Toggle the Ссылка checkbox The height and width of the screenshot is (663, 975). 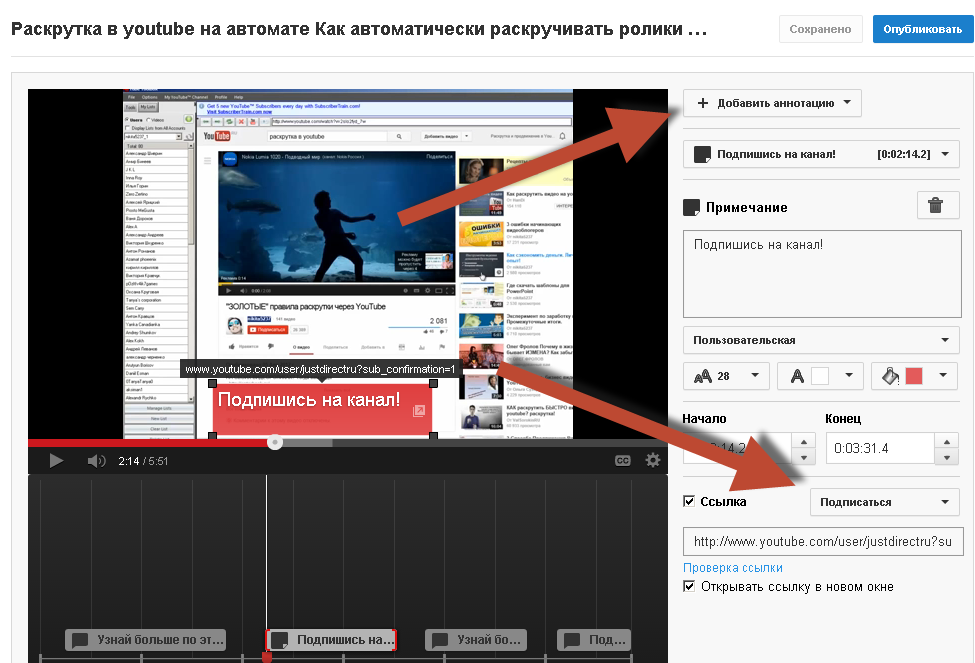(689, 501)
